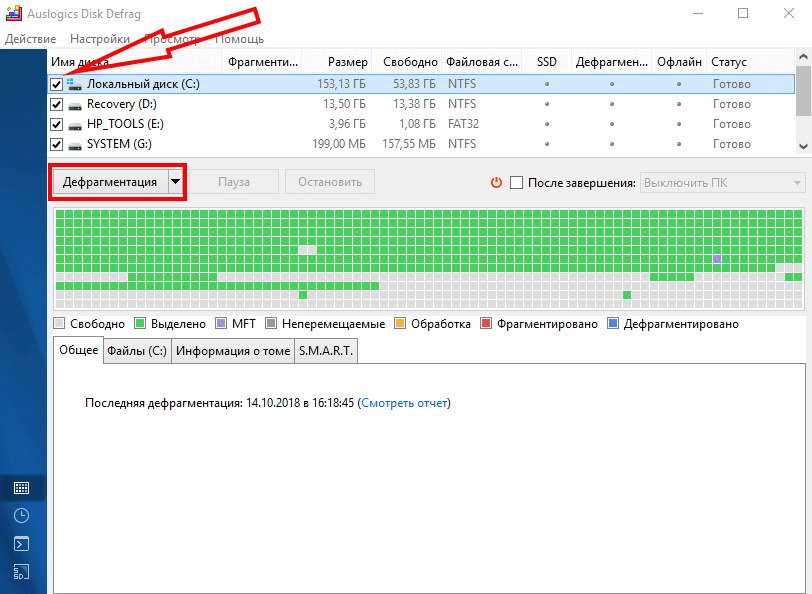
Task: Click the Auslogics Disk Defrag title bar icon
Action: point(14,14)
